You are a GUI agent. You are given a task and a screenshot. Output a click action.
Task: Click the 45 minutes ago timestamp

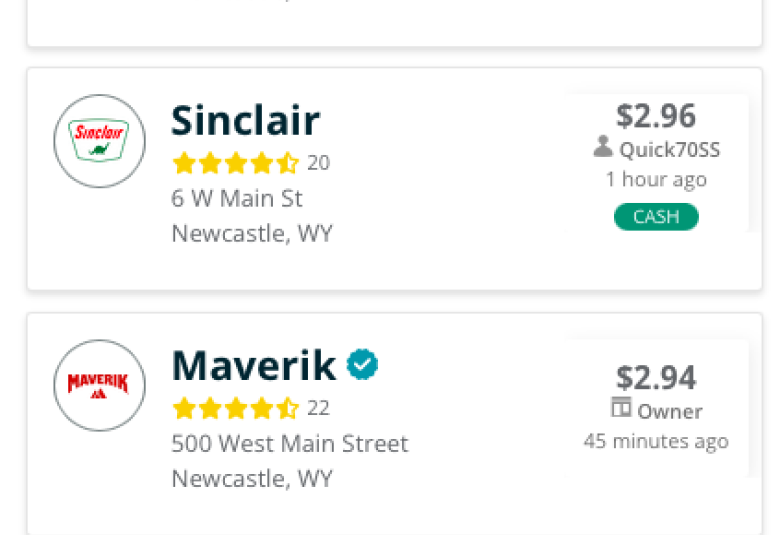click(x=656, y=441)
